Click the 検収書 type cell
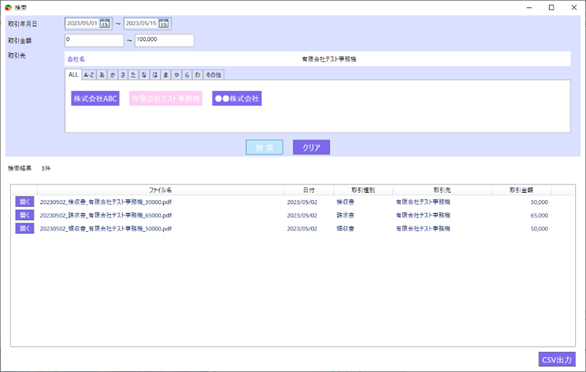The height and width of the screenshot is (372, 586). click(345, 202)
